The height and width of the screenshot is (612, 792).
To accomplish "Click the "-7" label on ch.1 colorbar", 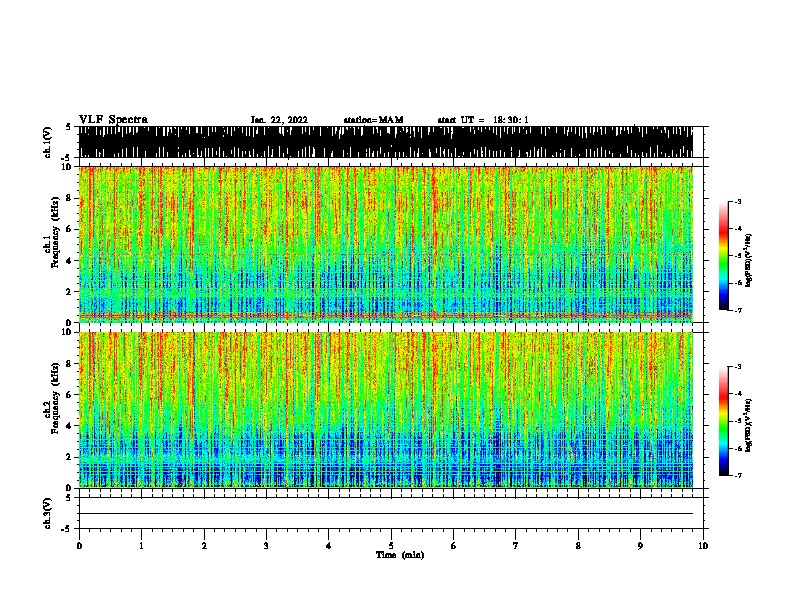I will 738,310.
